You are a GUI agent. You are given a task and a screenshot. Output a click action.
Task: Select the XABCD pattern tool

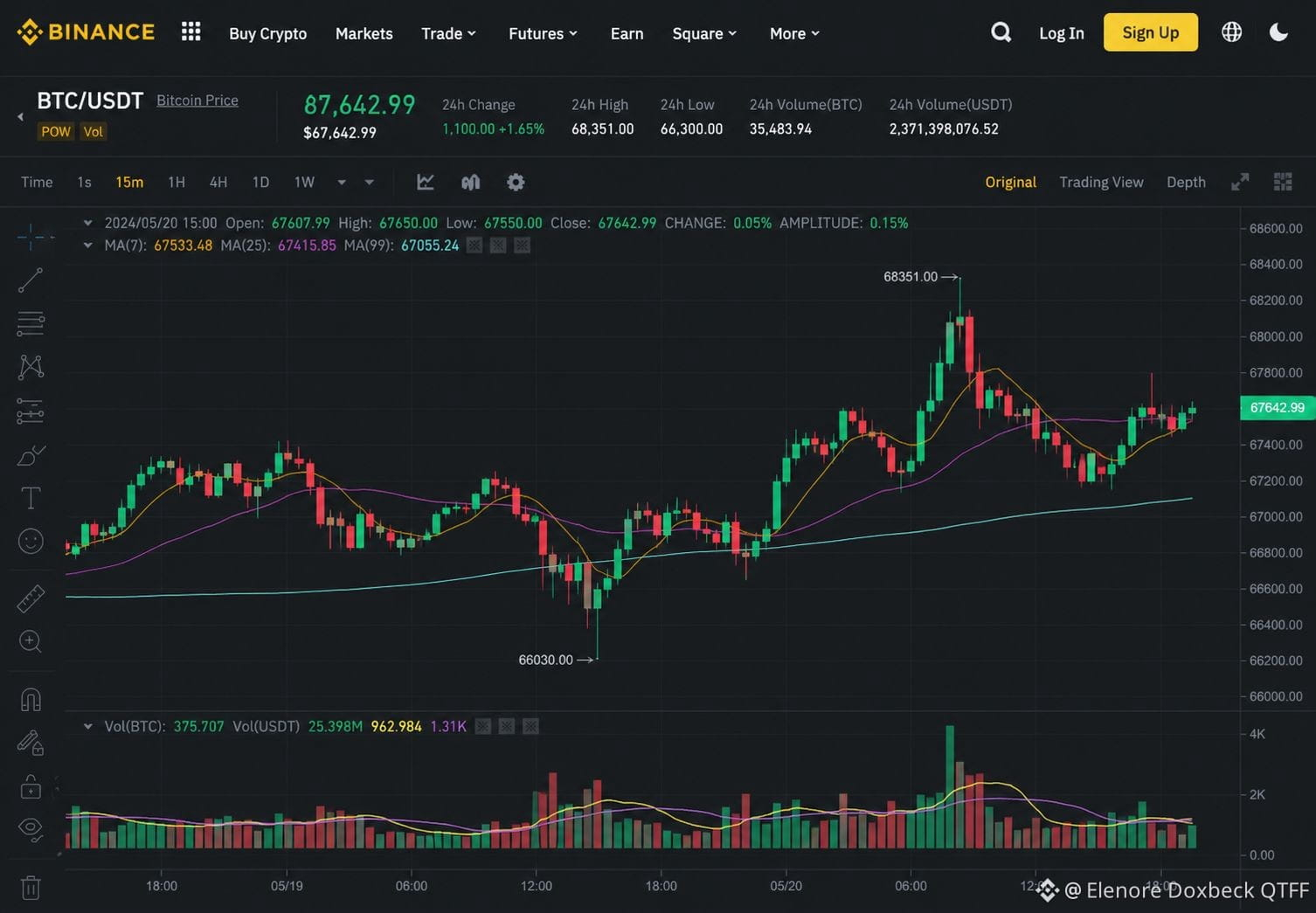[31, 367]
